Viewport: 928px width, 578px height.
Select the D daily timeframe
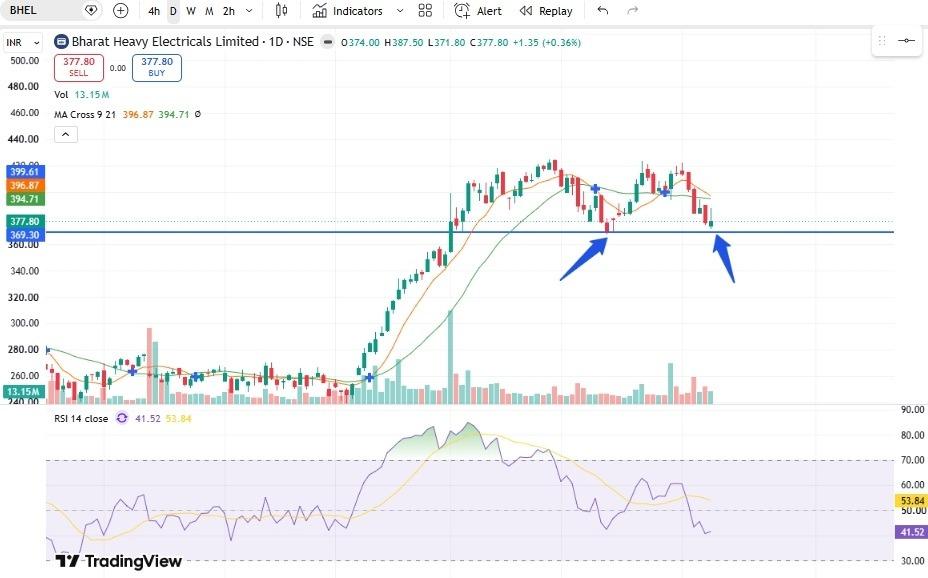pos(173,11)
